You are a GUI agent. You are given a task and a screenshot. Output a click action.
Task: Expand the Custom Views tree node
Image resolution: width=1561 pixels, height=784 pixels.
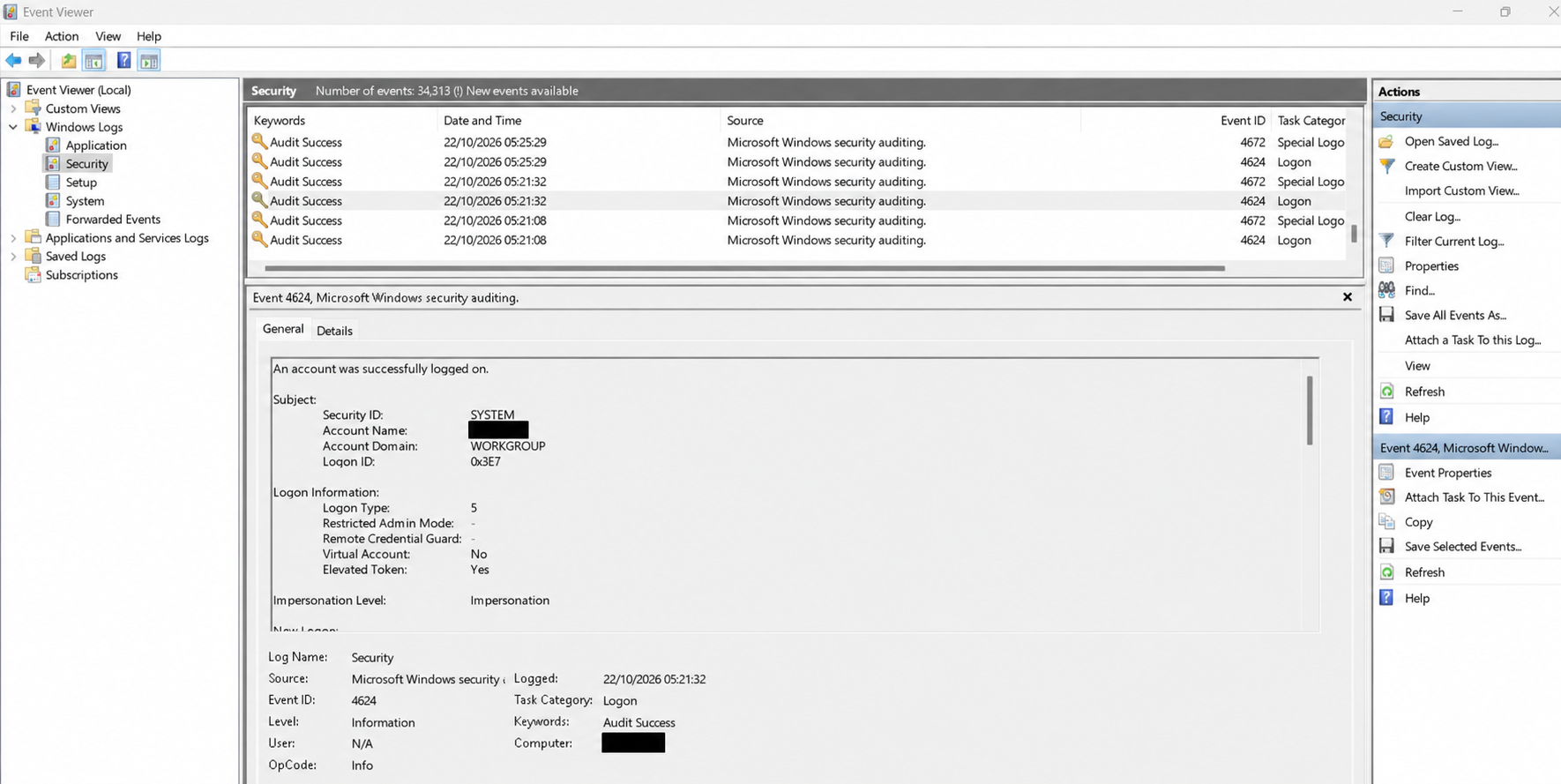coord(13,108)
